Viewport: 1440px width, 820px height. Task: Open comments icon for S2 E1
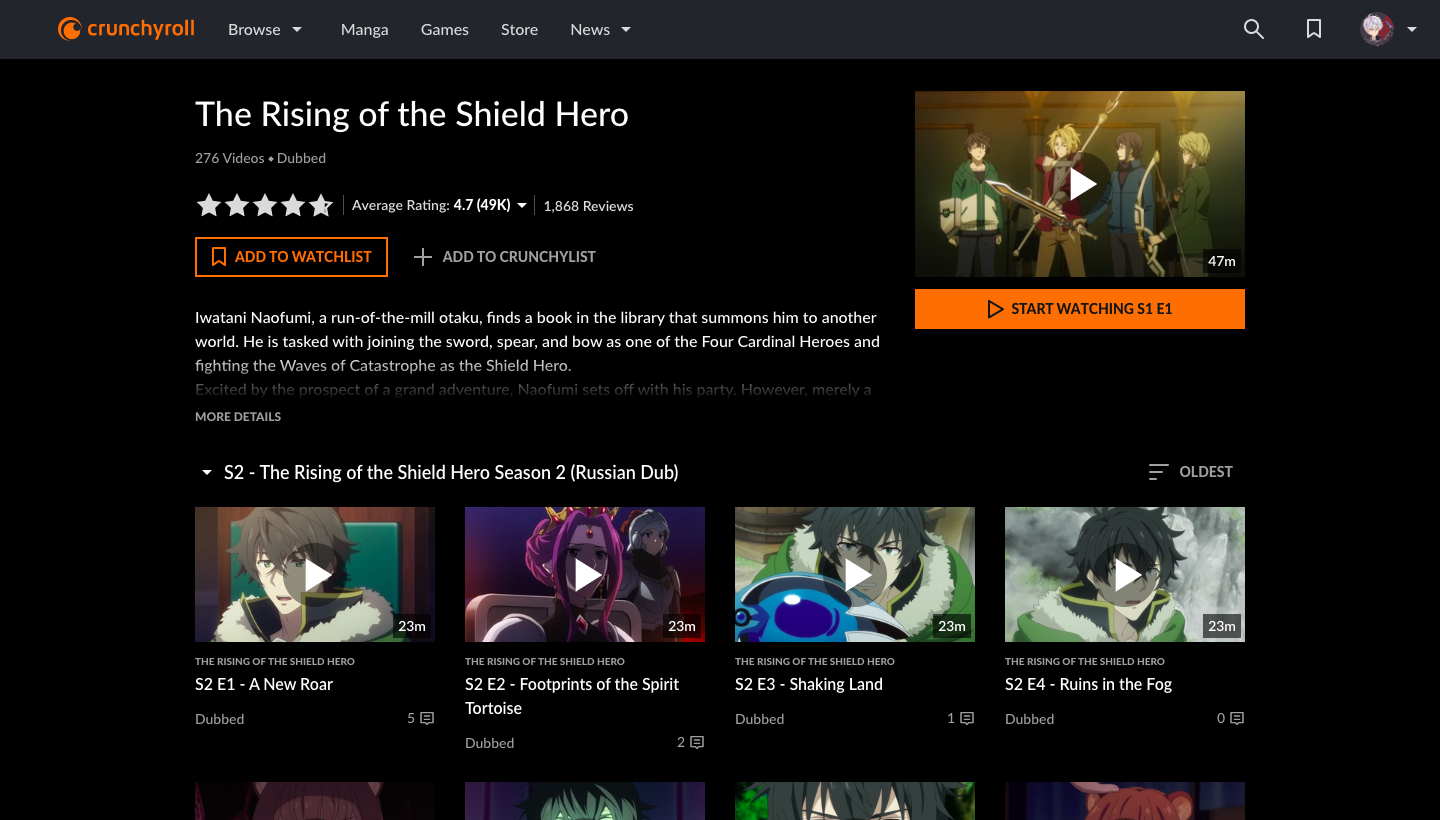tap(427, 718)
